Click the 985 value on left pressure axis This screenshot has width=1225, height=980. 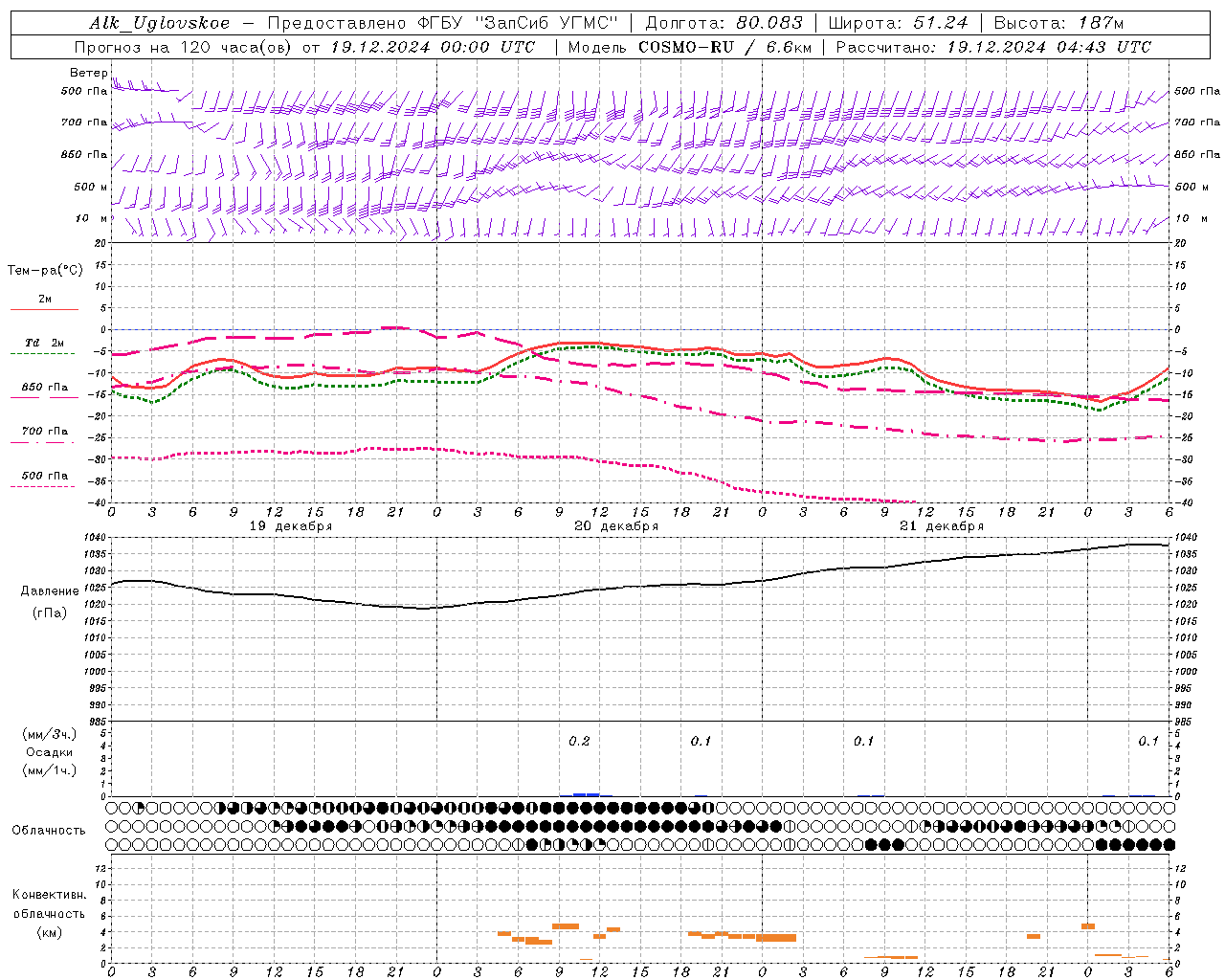coord(100,722)
